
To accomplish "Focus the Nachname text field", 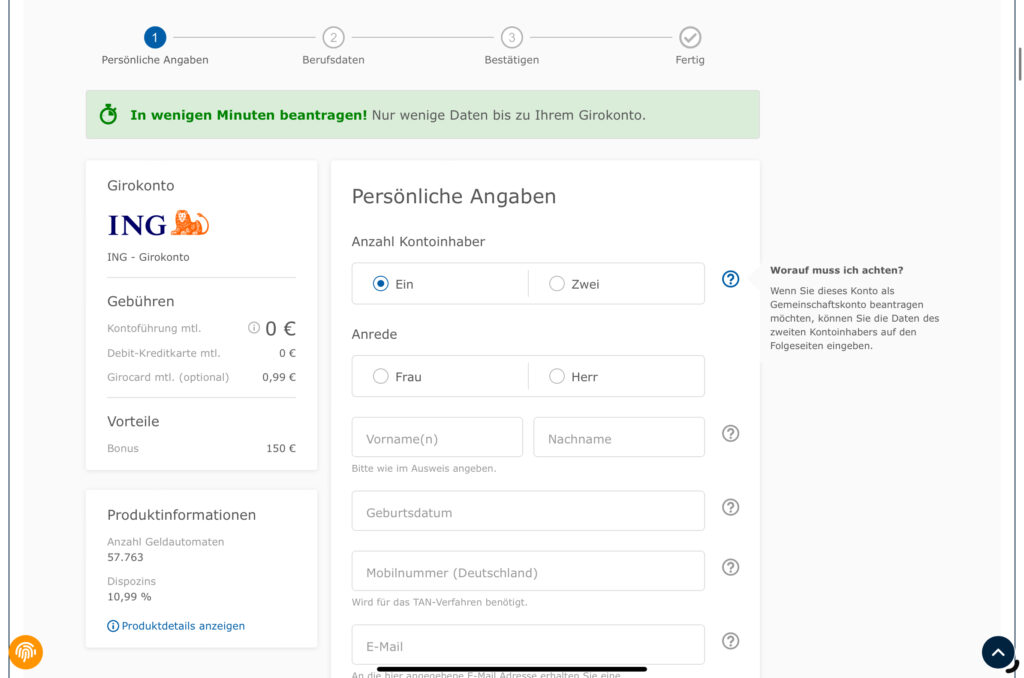I will tap(618, 438).
